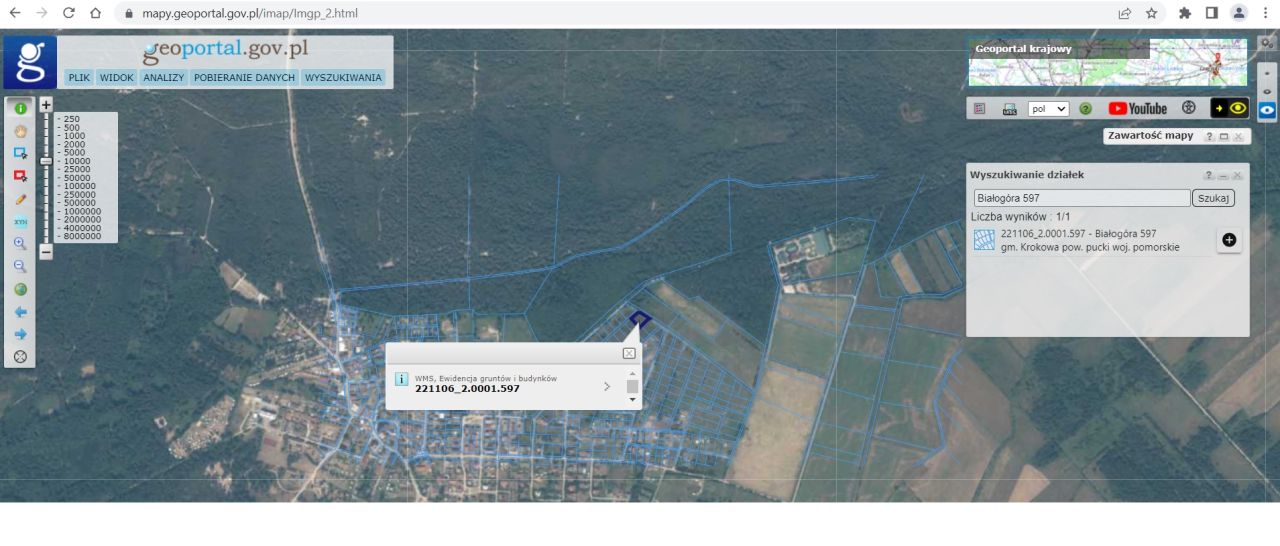Open help for Wyszukiwanie działek panel
Image resolution: width=1280 pixels, height=546 pixels.
coord(1209,175)
